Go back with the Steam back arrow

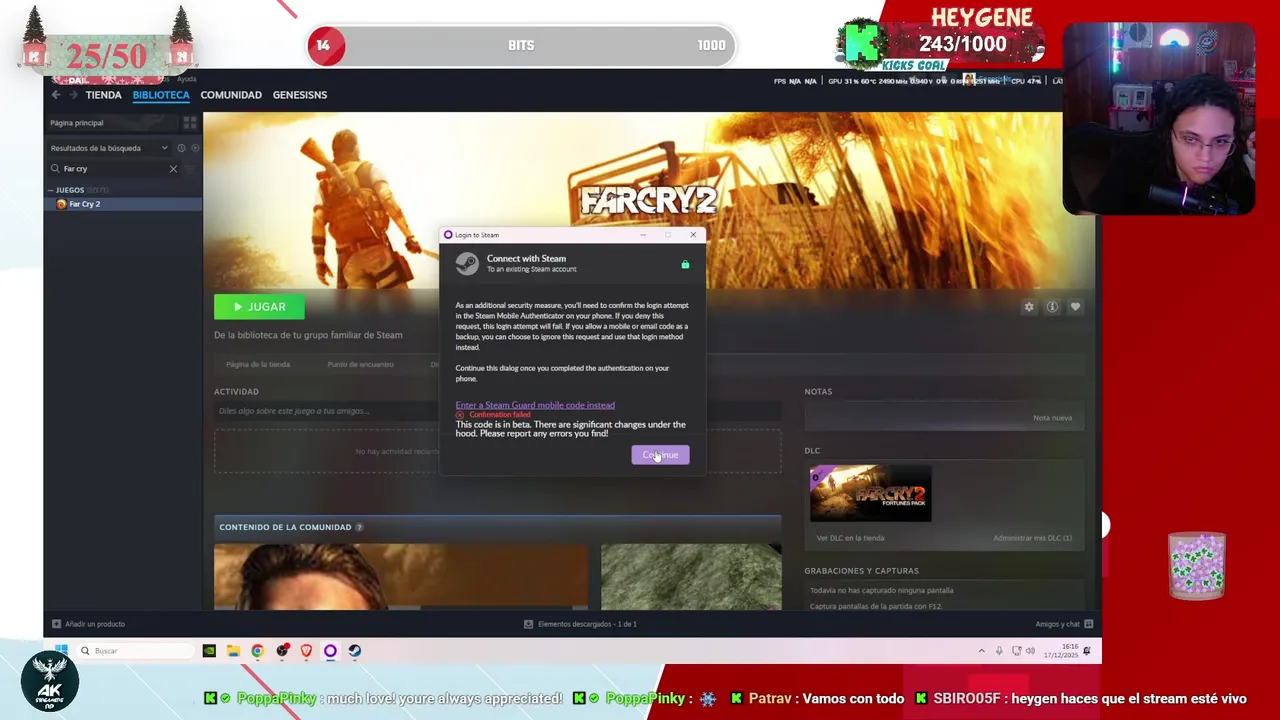pyautogui.click(x=56, y=95)
